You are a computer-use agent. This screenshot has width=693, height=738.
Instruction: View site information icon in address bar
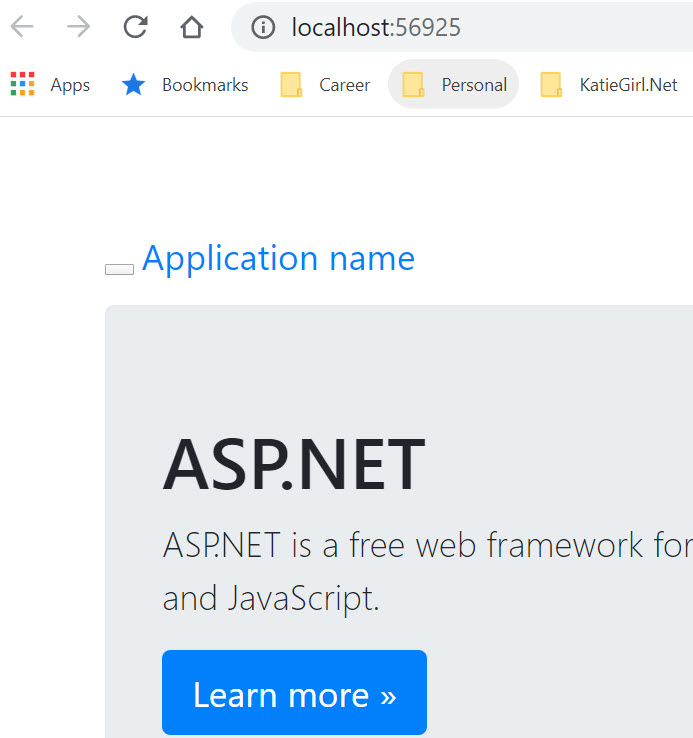coord(263,27)
